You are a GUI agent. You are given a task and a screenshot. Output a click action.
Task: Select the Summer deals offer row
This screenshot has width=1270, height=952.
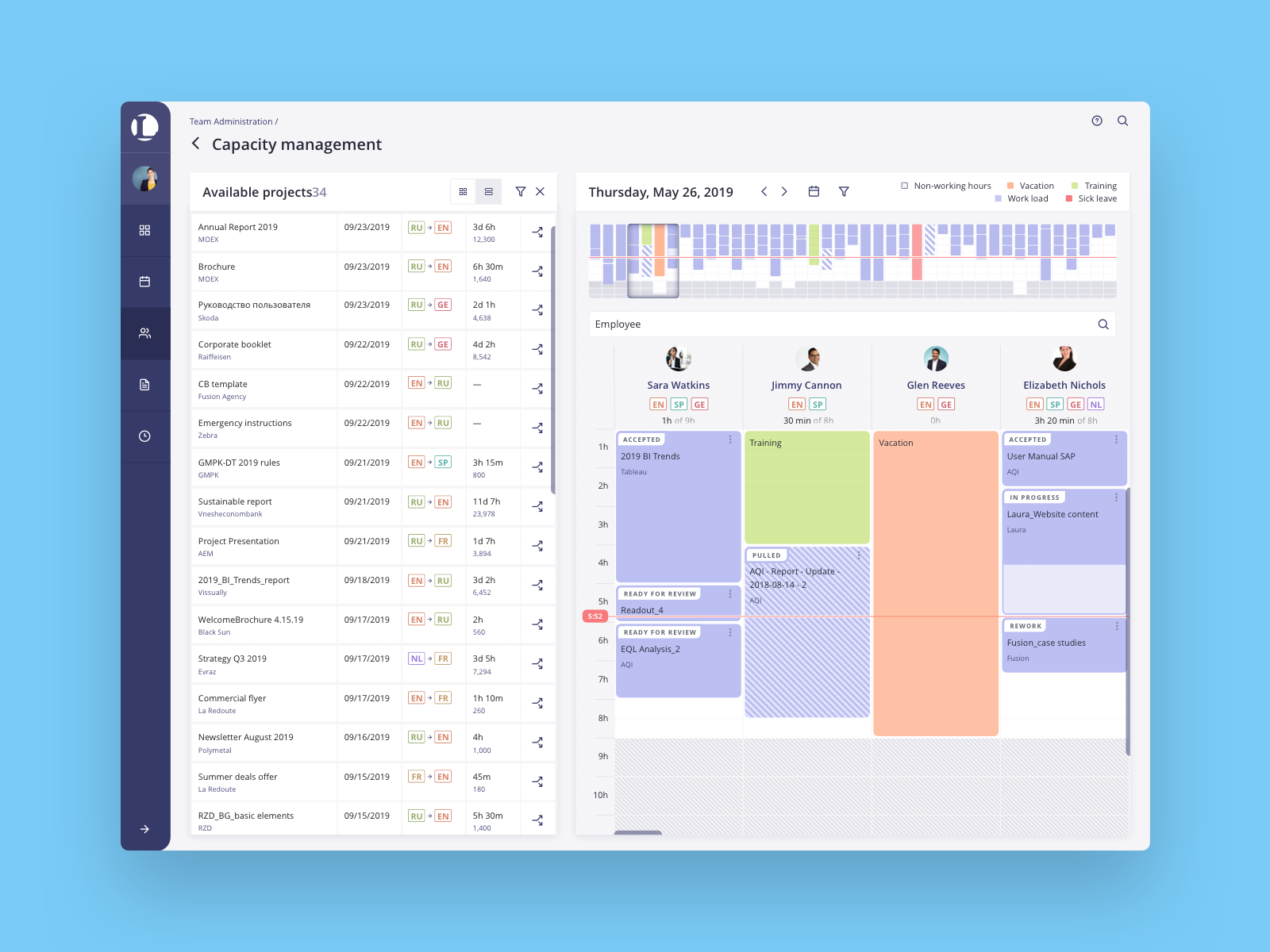pyautogui.click(x=373, y=782)
